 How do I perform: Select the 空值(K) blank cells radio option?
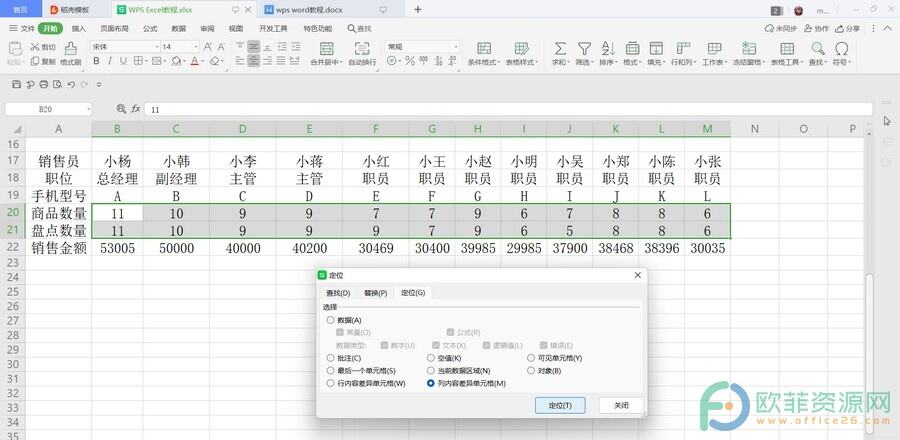pyautogui.click(x=431, y=357)
